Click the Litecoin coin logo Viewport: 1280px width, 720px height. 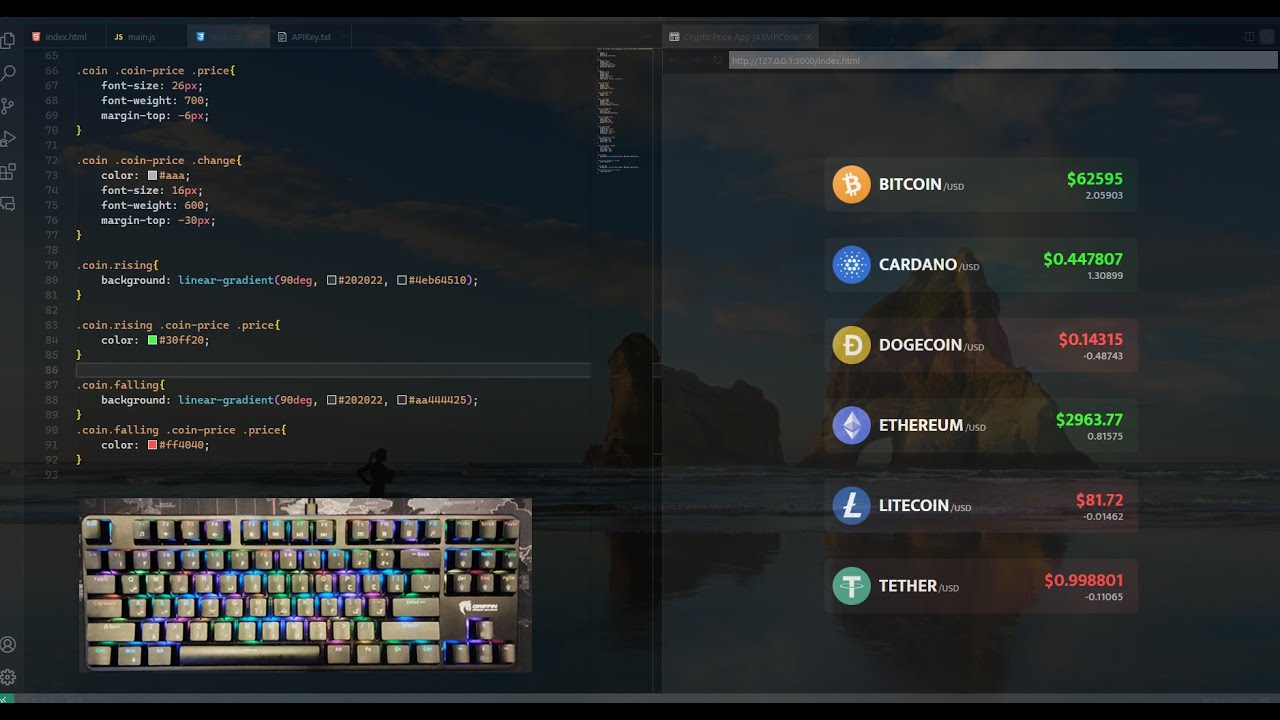point(852,505)
